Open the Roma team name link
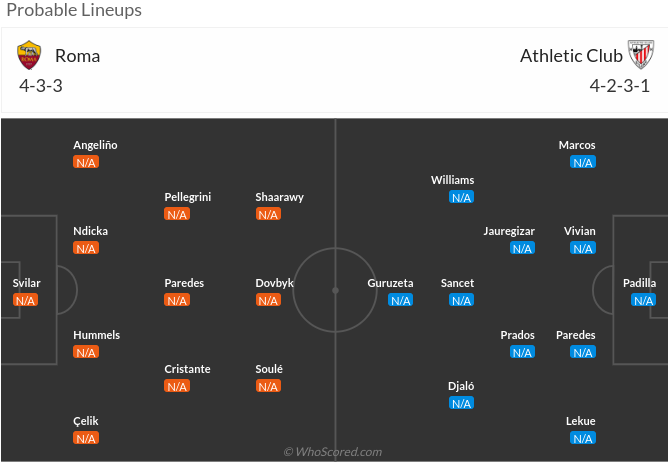This screenshot has width=668, height=462. (77, 56)
